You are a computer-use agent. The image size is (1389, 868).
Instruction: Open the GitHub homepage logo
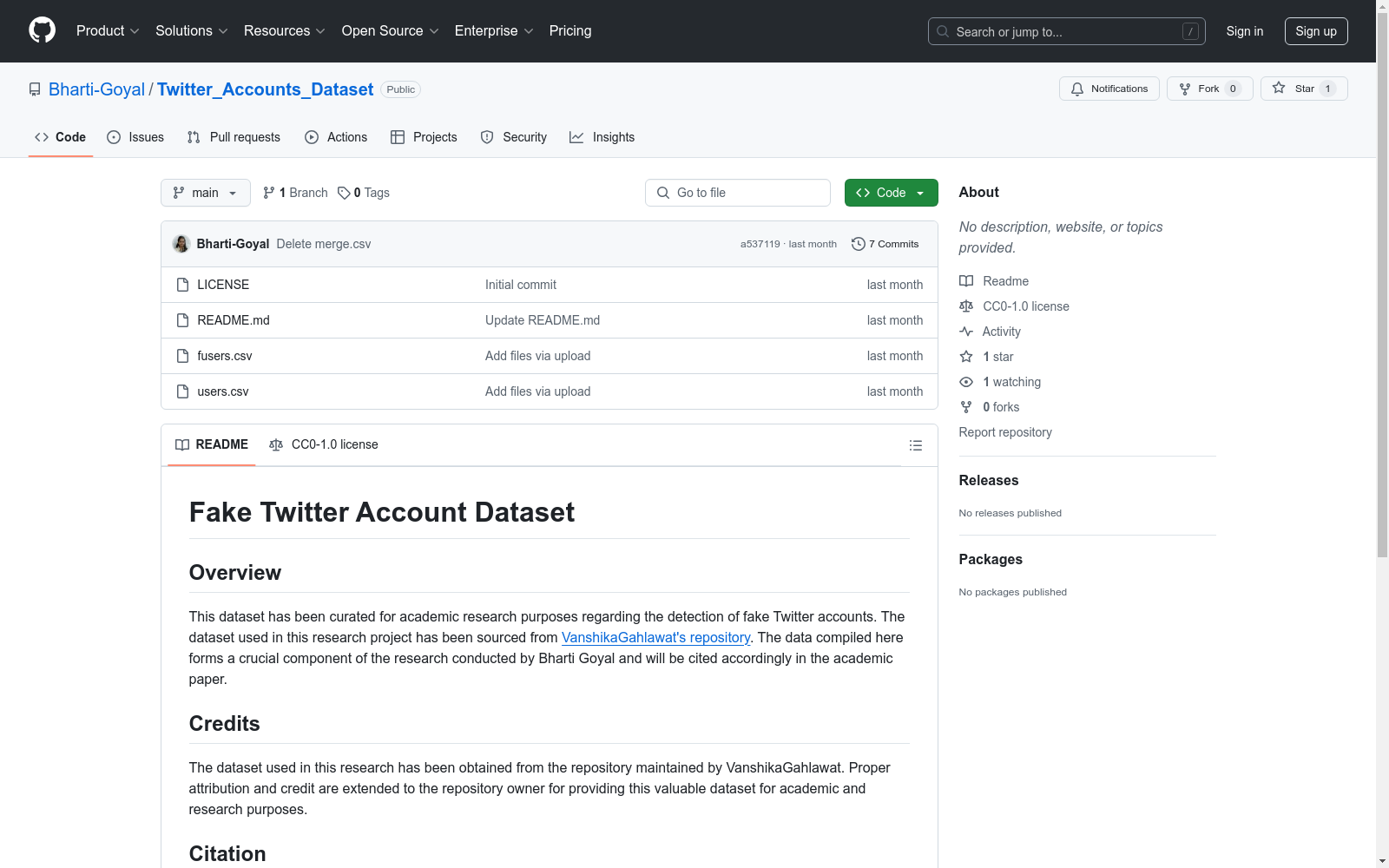42,30
